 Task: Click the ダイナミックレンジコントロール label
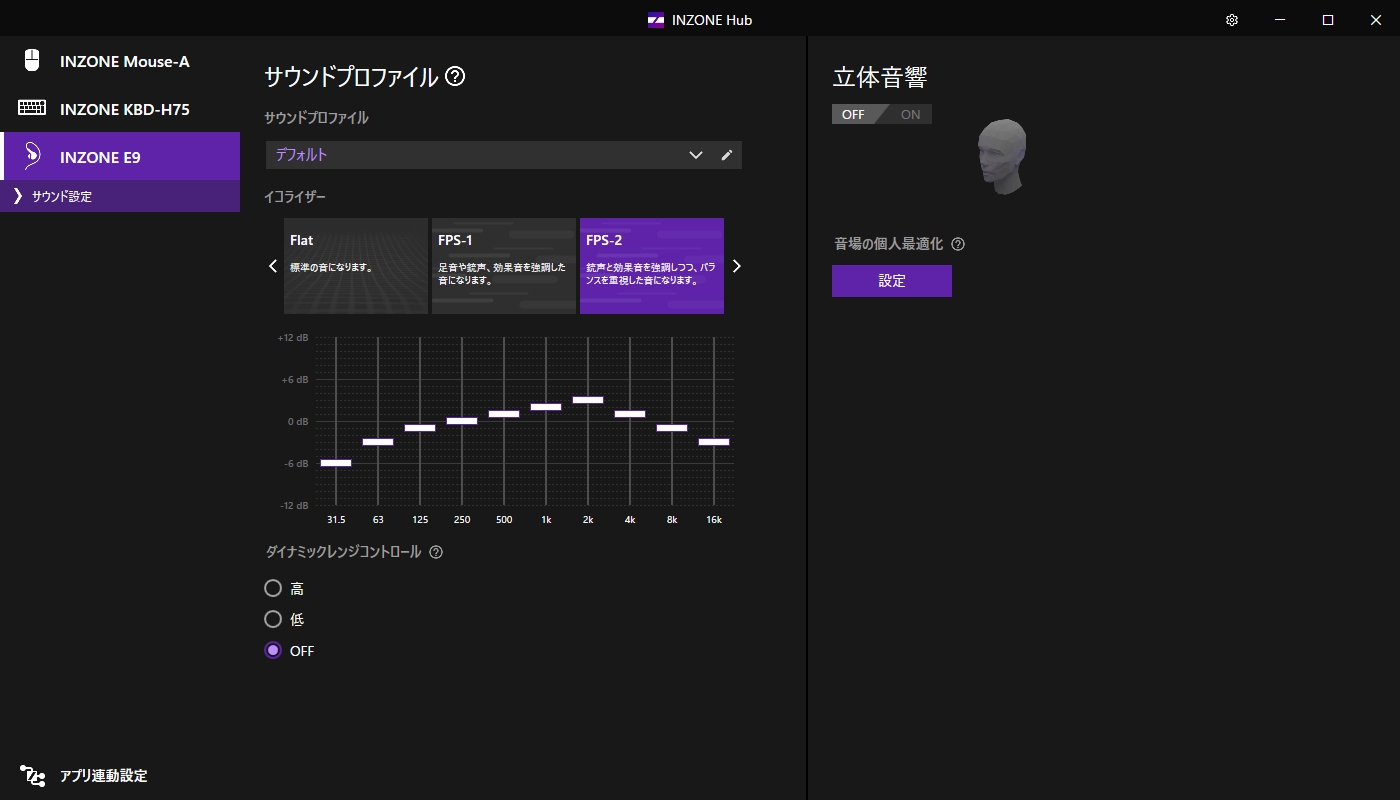pos(343,552)
